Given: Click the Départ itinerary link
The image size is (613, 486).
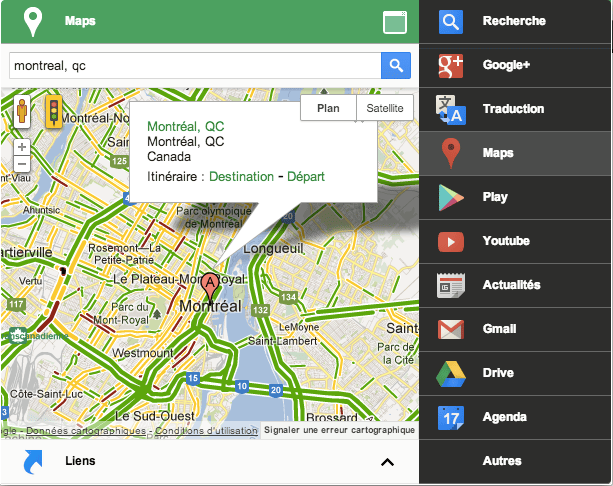Looking at the screenshot, I should (x=306, y=177).
